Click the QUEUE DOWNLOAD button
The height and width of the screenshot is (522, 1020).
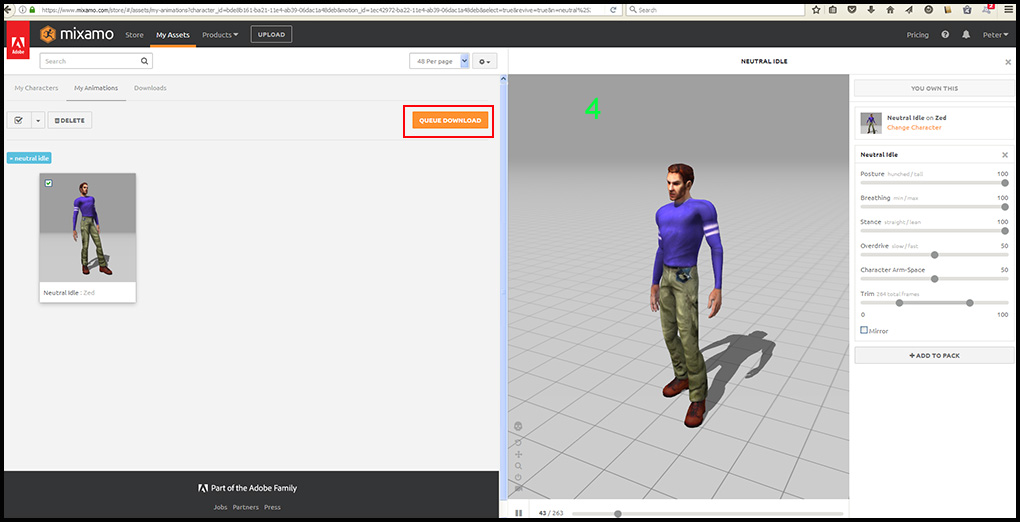pyautogui.click(x=450, y=120)
